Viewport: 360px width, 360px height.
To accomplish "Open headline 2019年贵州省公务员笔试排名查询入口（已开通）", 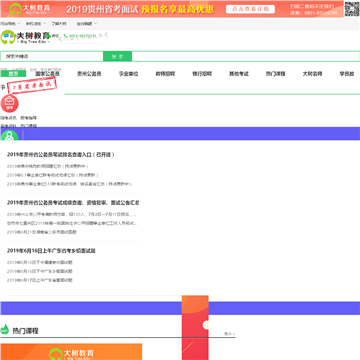I will tap(61, 155).
